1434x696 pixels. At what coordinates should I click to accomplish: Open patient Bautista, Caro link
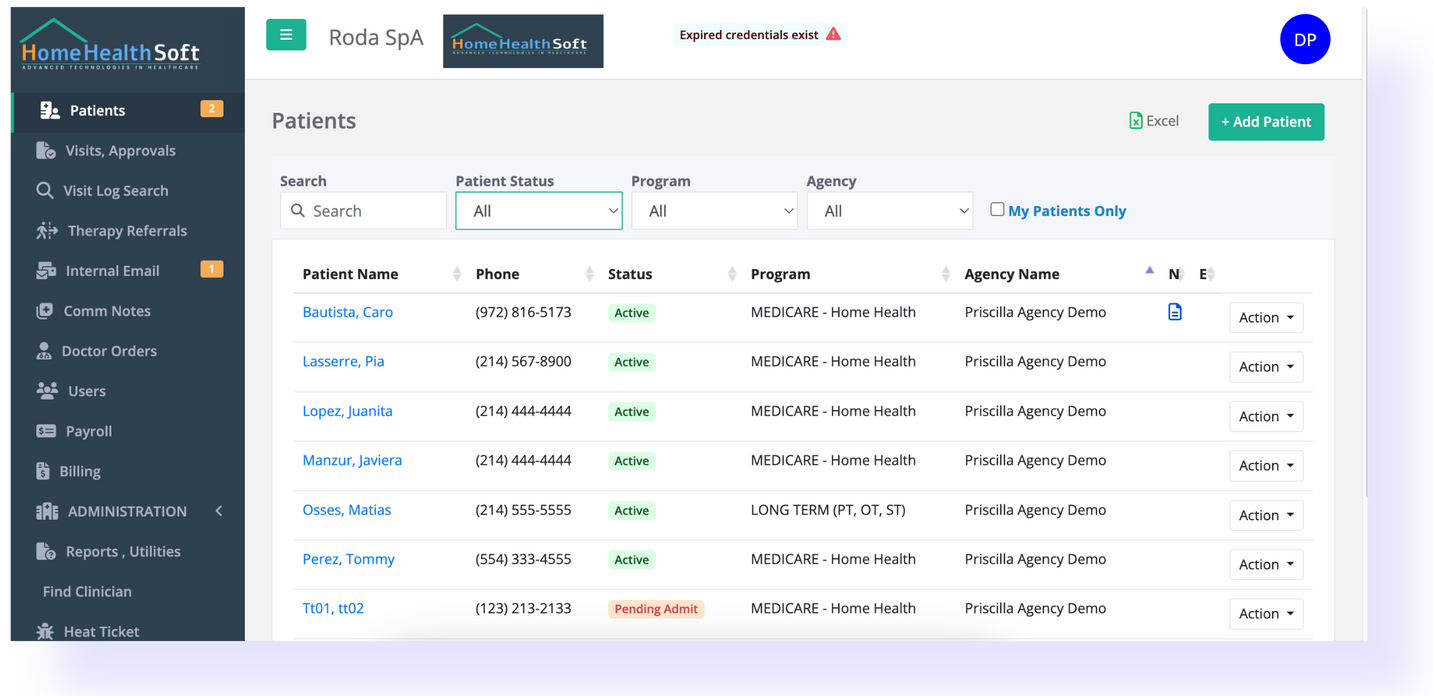348,312
